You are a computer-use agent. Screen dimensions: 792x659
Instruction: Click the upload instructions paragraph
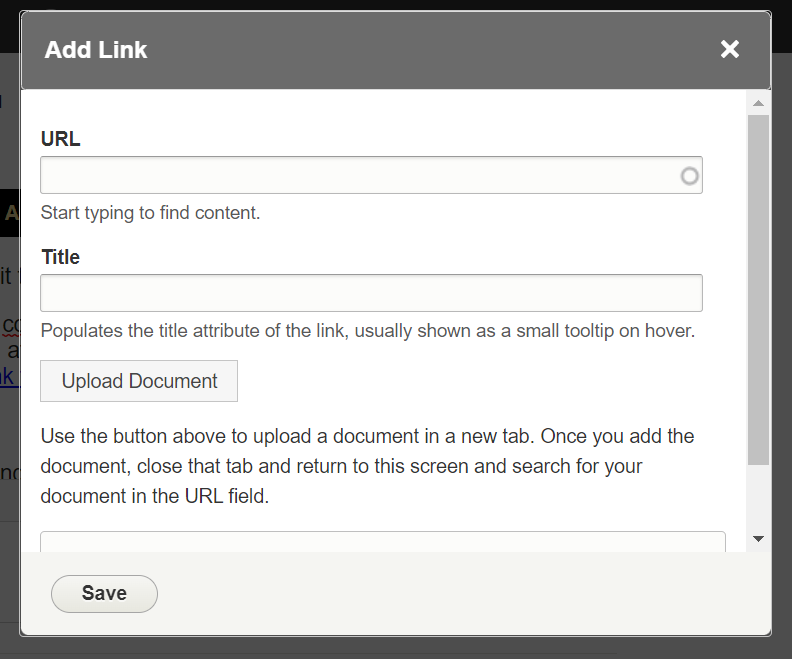click(367, 466)
